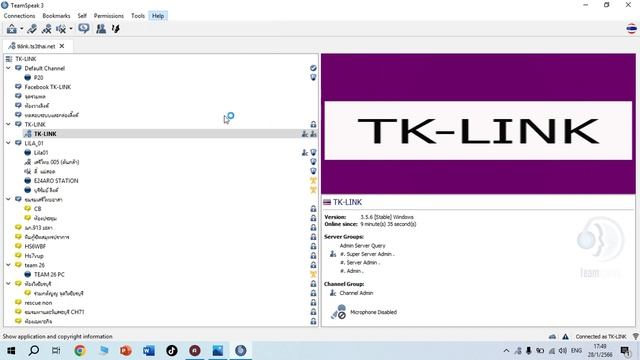Click the 'Channel Admin' text
Screen dimensions: 640x360
(356, 293)
